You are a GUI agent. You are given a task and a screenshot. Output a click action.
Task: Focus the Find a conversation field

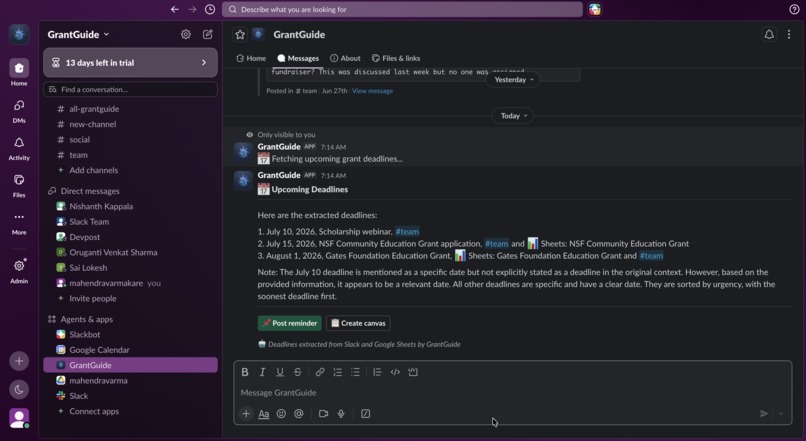click(131, 89)
